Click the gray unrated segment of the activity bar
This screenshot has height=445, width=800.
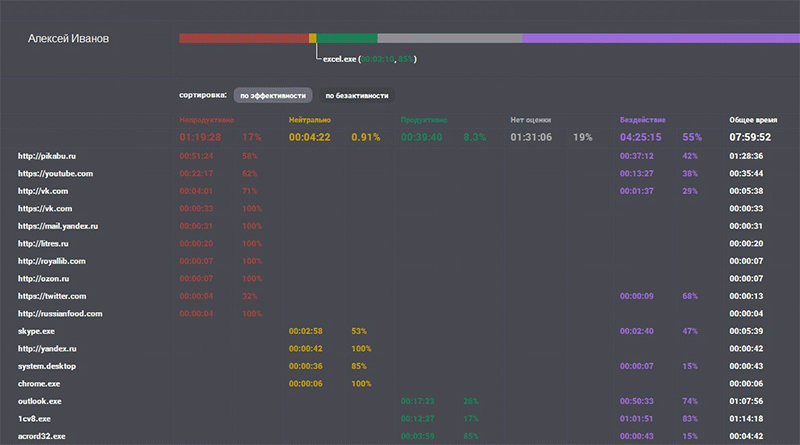(x=449, y=38)
